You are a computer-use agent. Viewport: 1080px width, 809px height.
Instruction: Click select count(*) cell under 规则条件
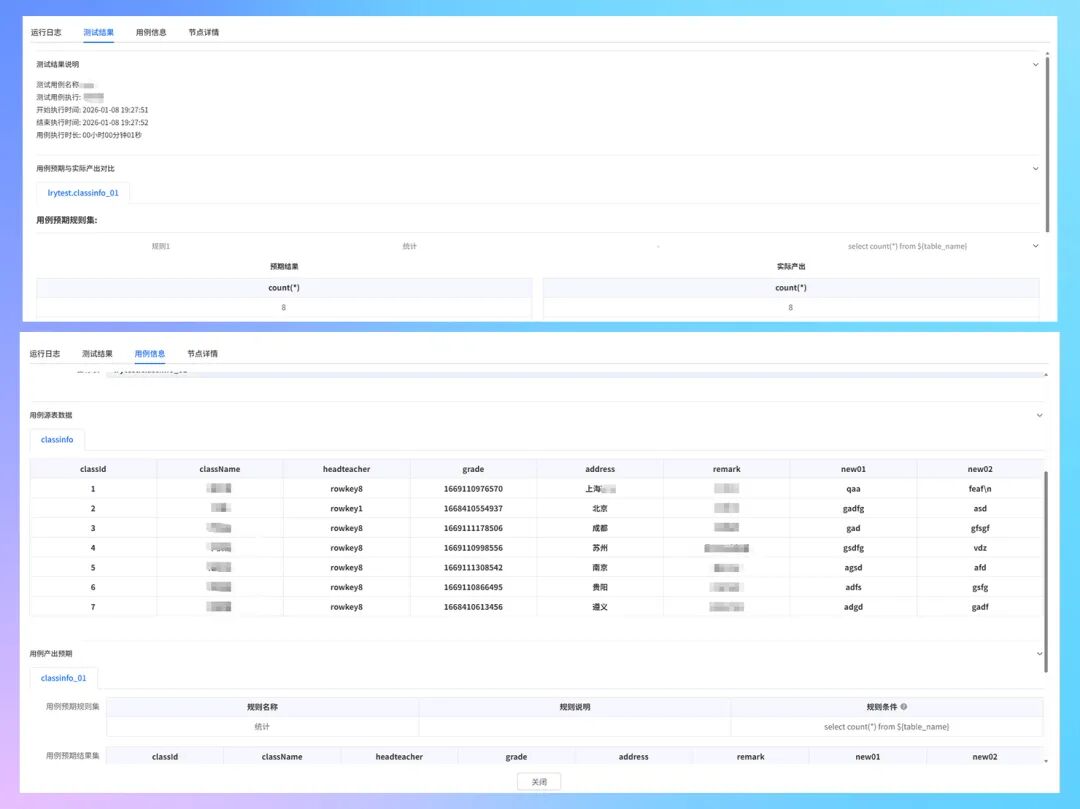(886, 727)
